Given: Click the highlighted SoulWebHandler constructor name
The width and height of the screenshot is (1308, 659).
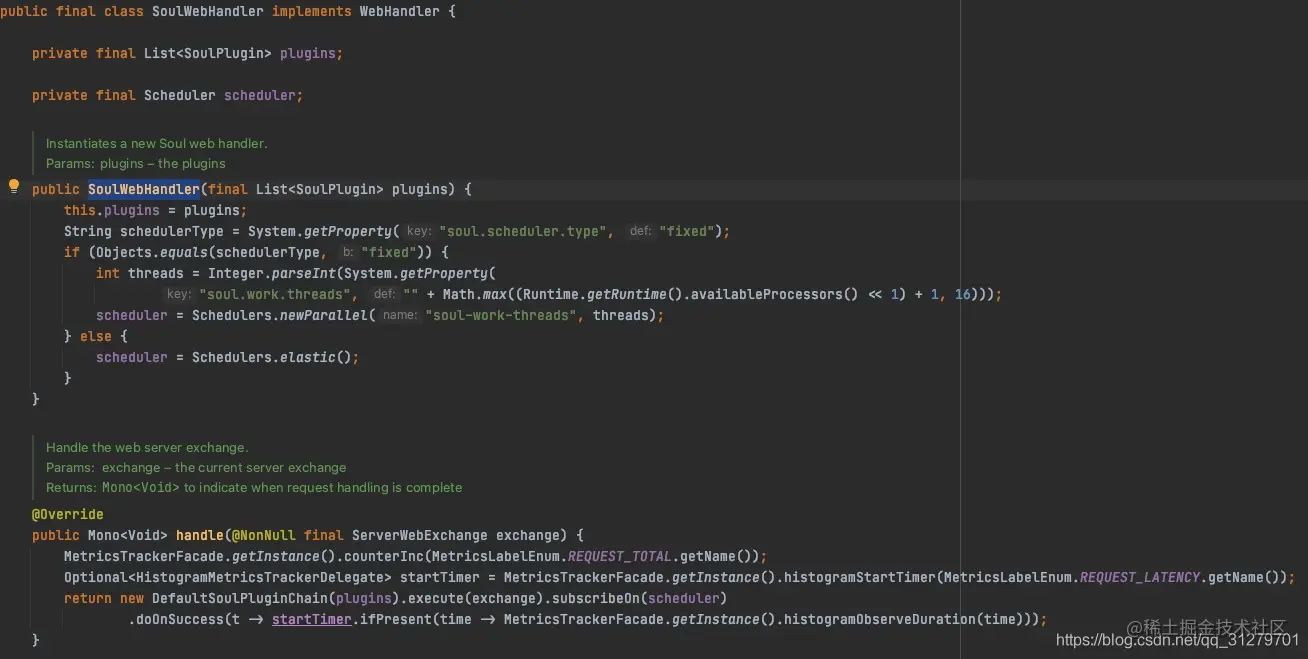Looking at the screenshot, I should pos(144,189).
